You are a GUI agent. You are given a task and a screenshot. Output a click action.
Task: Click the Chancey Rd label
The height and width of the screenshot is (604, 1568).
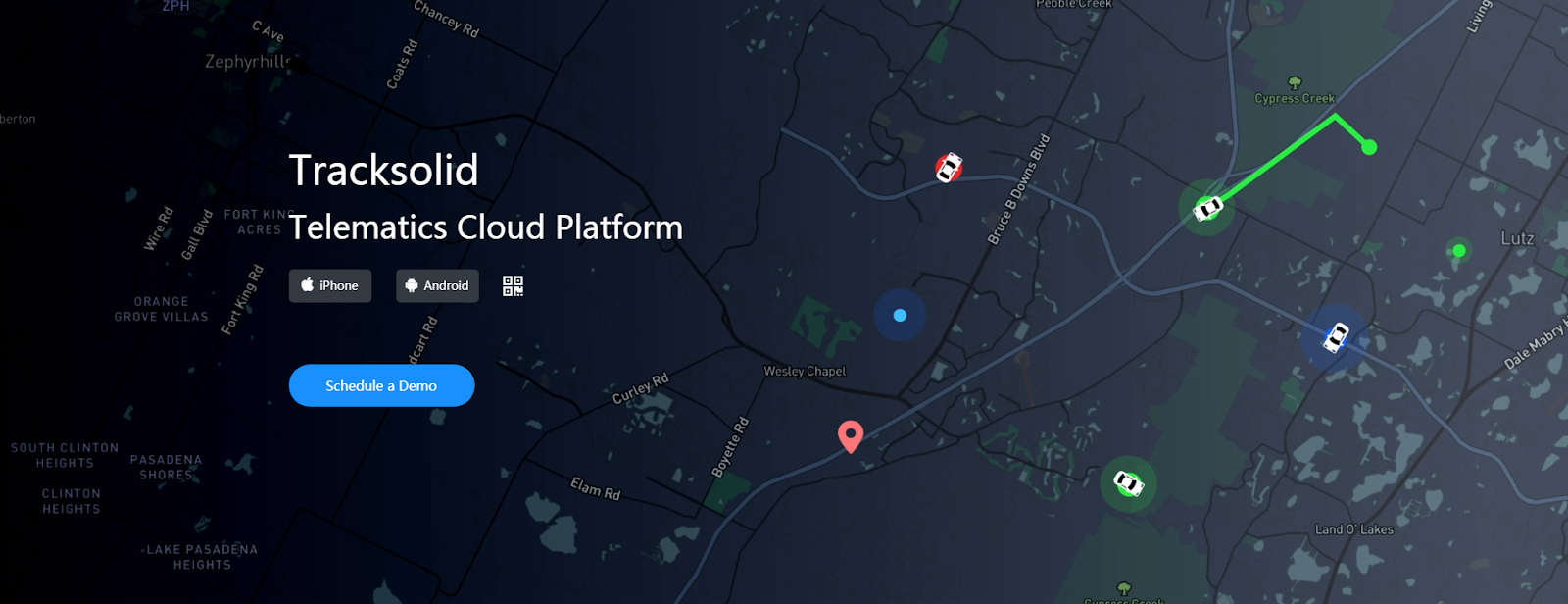[x=446, y=20]
